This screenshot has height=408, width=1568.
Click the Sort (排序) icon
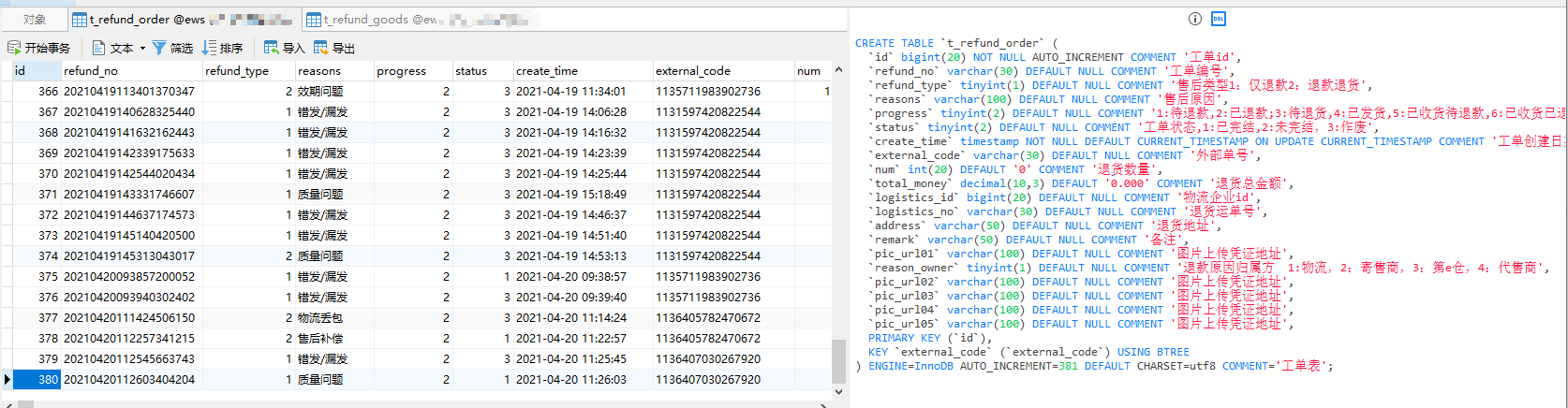[209, 48]
